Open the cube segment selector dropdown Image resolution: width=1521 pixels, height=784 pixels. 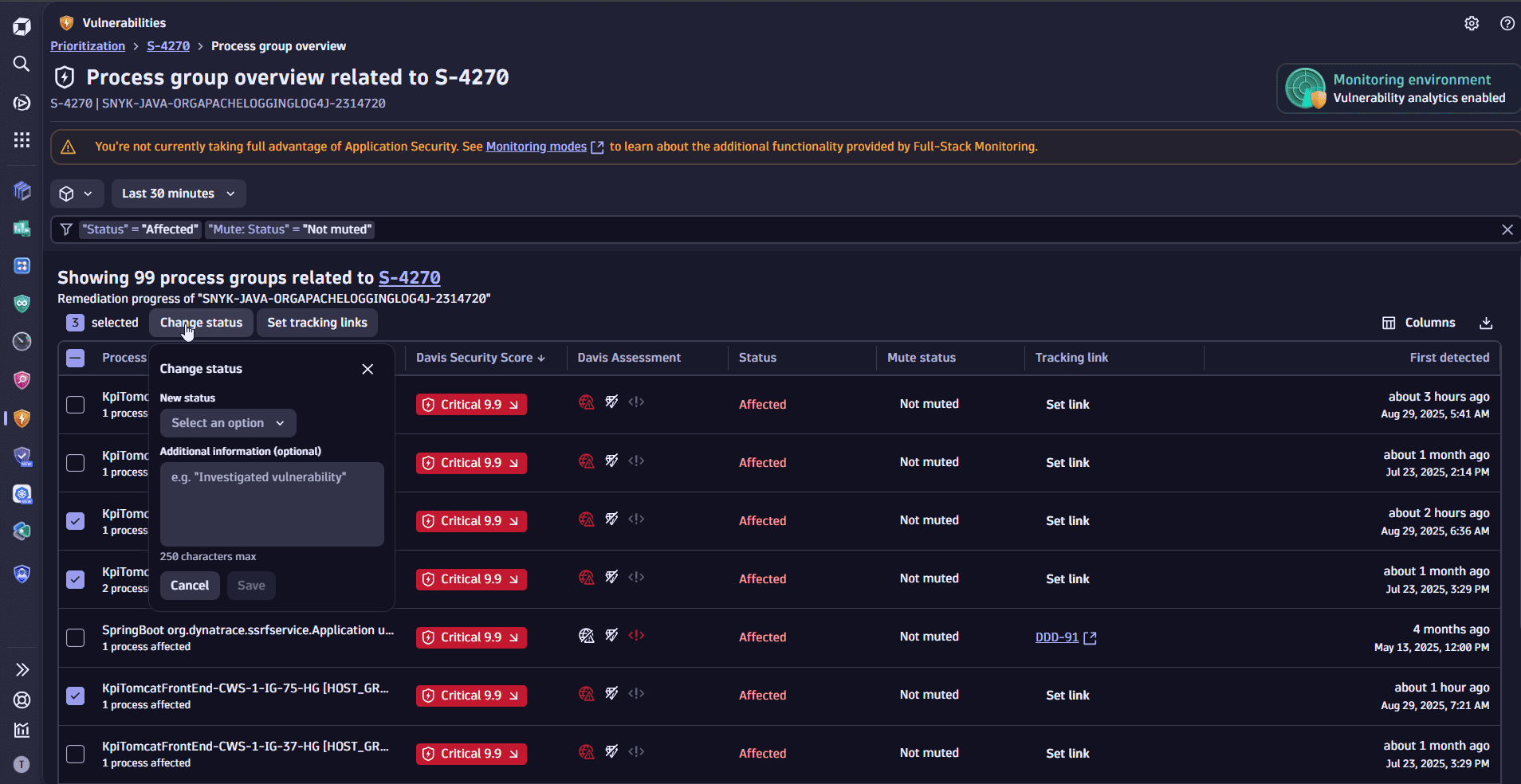tap(77, 194)
